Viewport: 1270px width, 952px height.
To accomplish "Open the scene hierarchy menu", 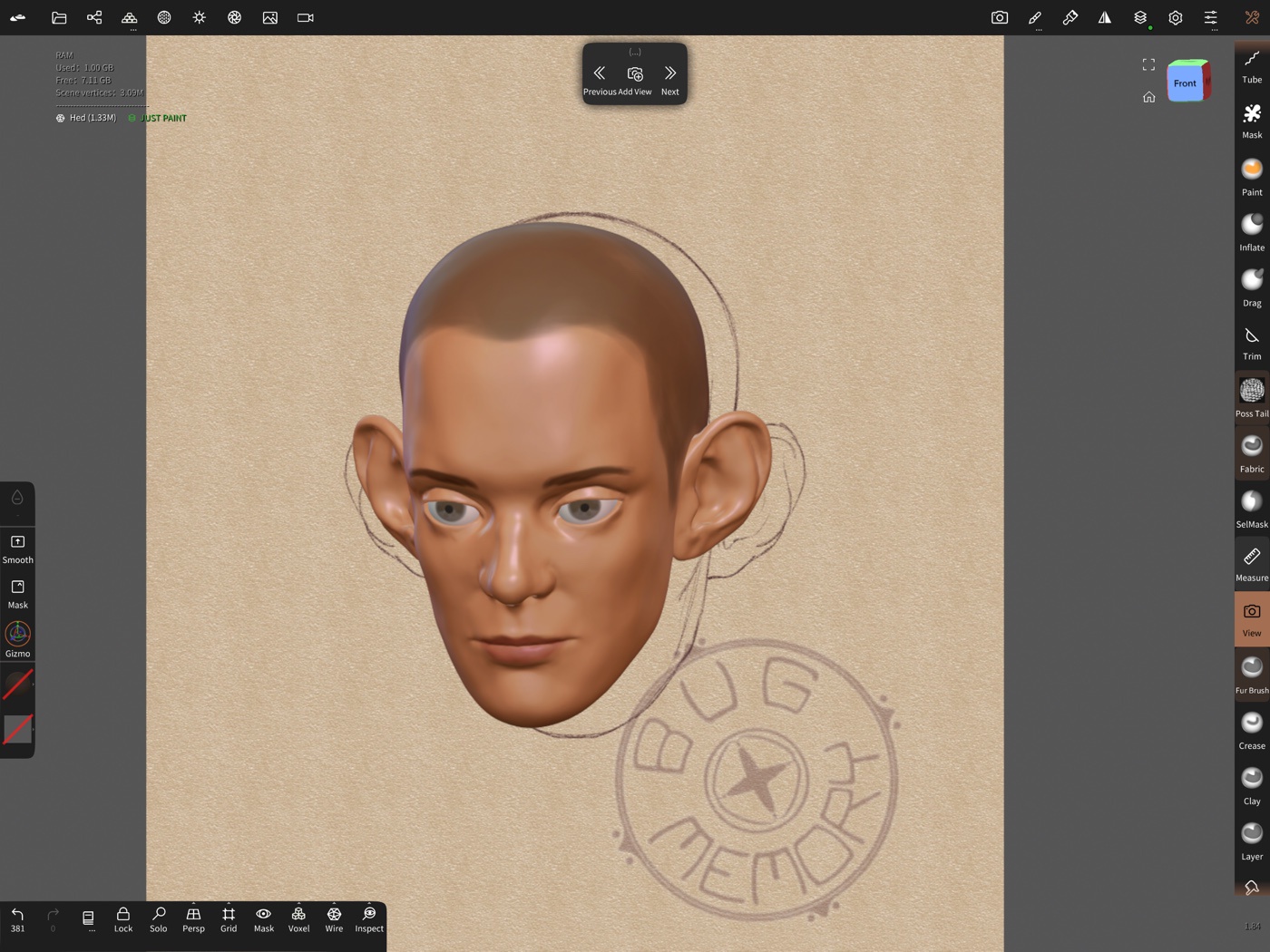I will pos(94,17).
